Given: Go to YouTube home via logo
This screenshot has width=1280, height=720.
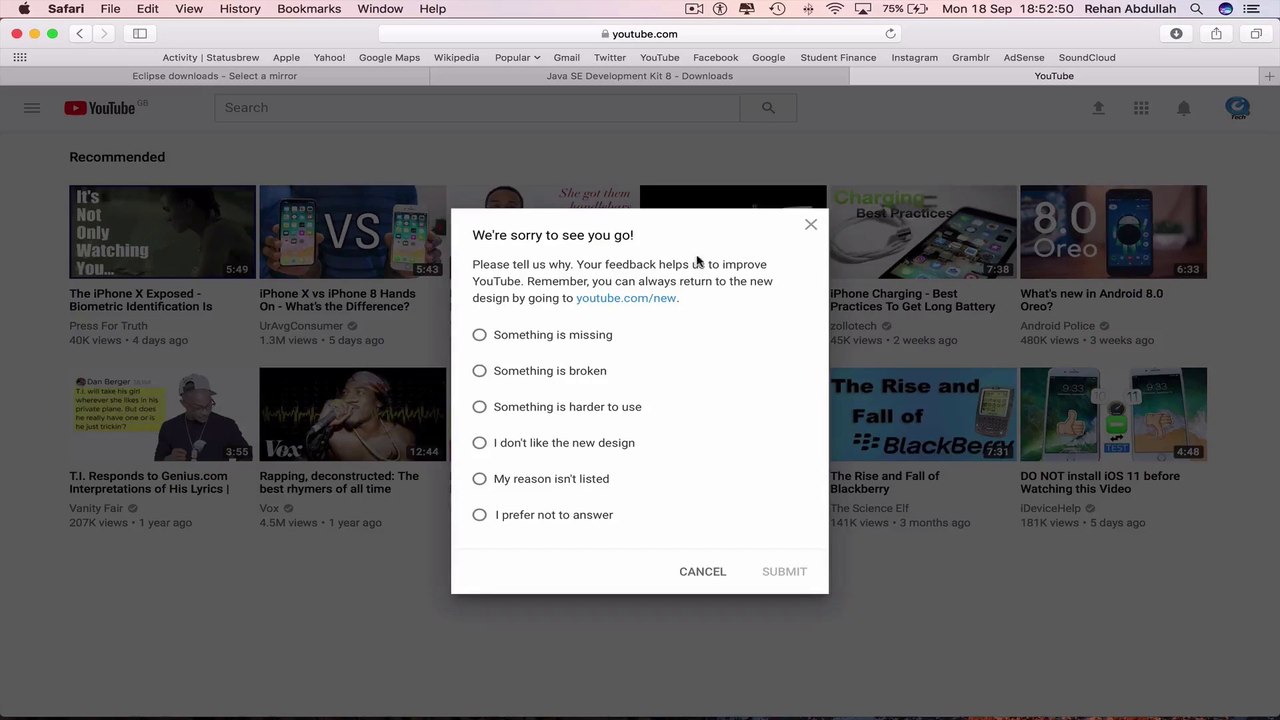Looking at the screenshot, I should click(x=100, y=108).
